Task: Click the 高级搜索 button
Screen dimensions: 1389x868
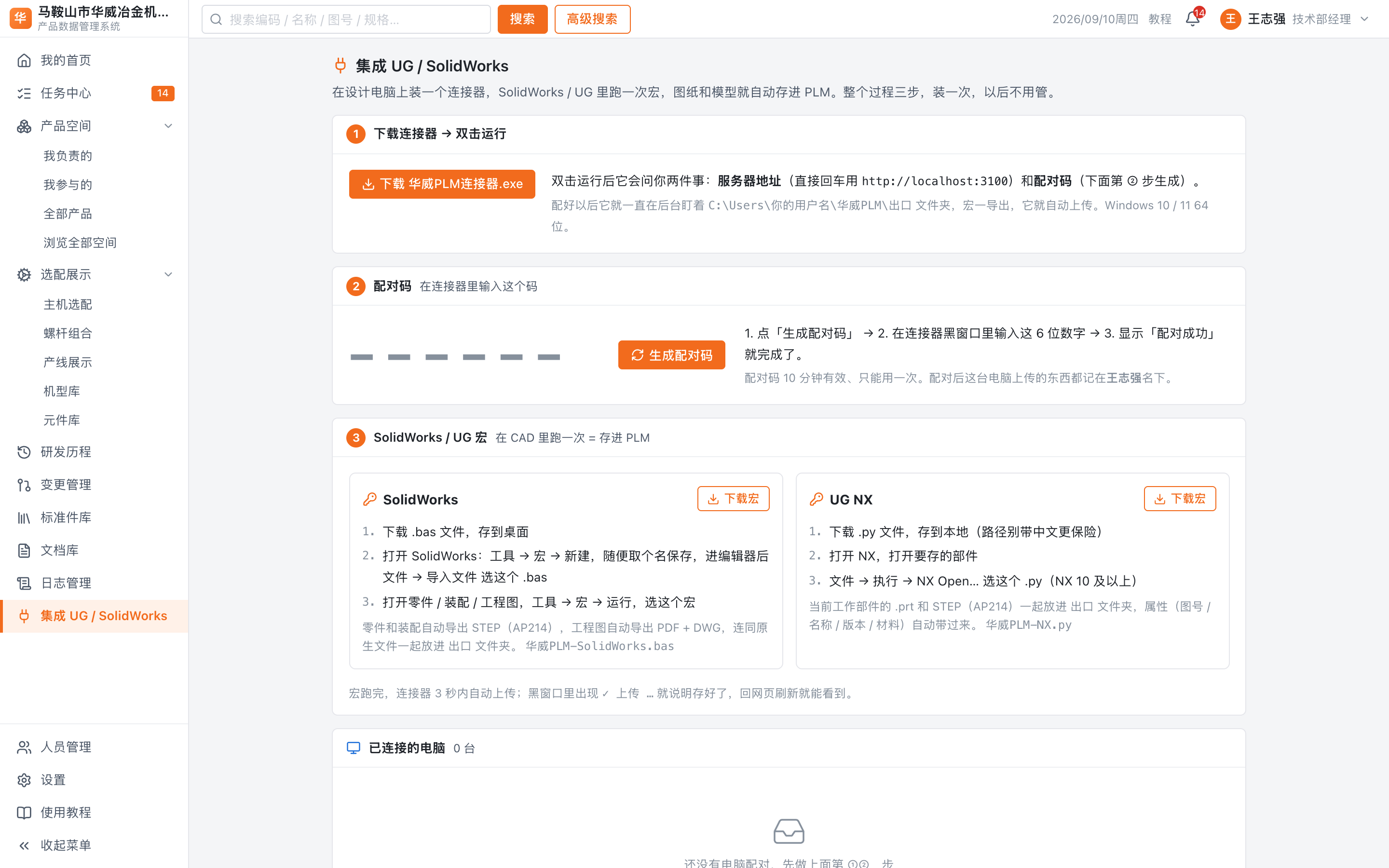Action: pos(592,19)
